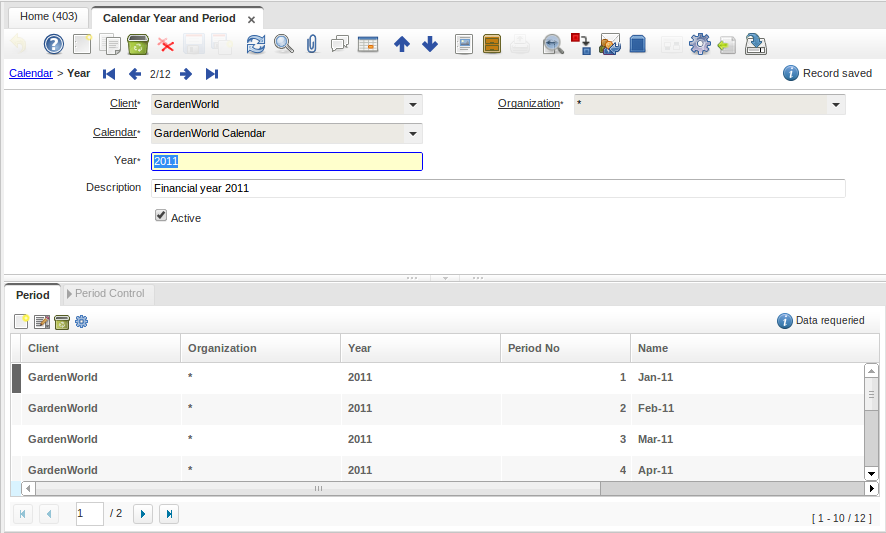Click the Help icon in toolbar
Viewport: 886px width, 533px height.
click(x=54, y=44)
